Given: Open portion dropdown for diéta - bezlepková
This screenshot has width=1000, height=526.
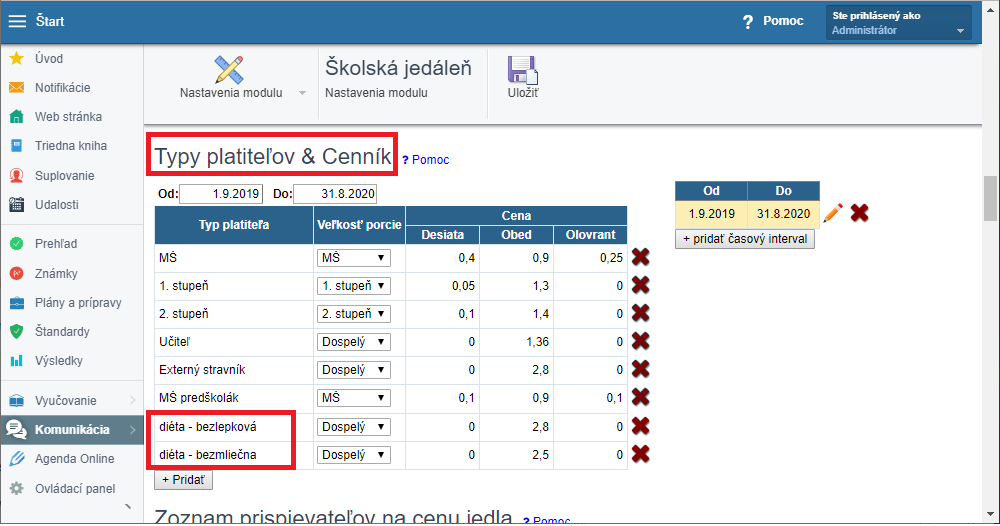Looking at the screenshot, I should [x=353, y=427].
